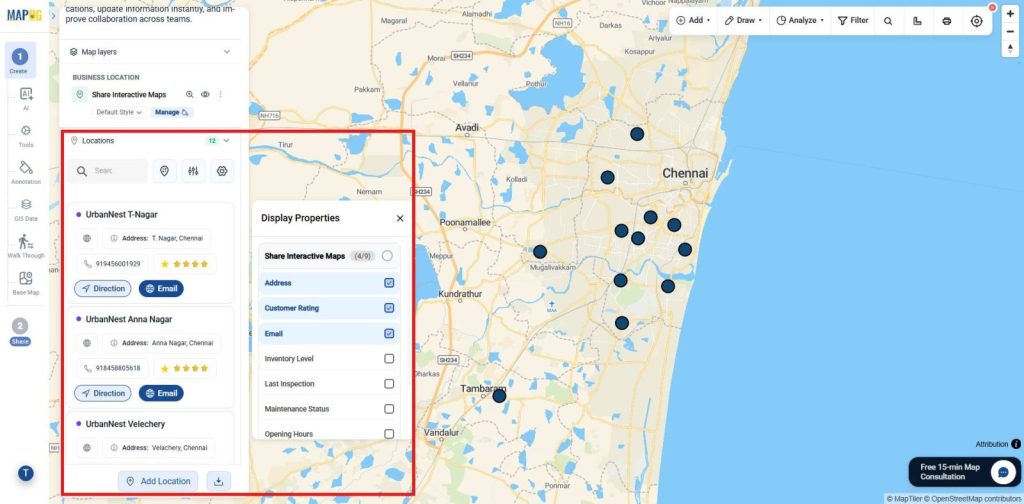This screenshot has width=1024, height=504.
Task: Open layer more options menu
Action: 220,95
